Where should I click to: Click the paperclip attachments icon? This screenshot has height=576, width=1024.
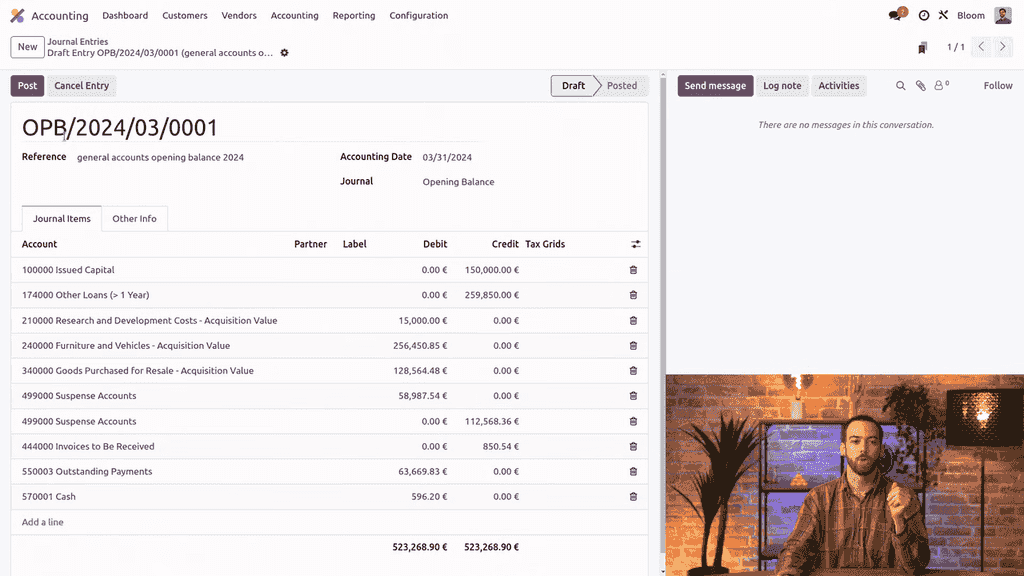coord(921,86)
